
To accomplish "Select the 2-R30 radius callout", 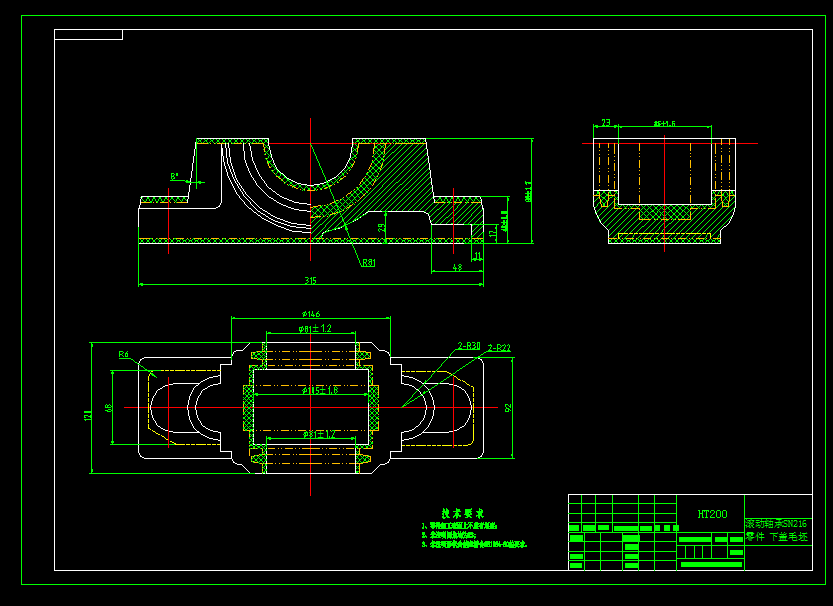I will coord(469,346).
